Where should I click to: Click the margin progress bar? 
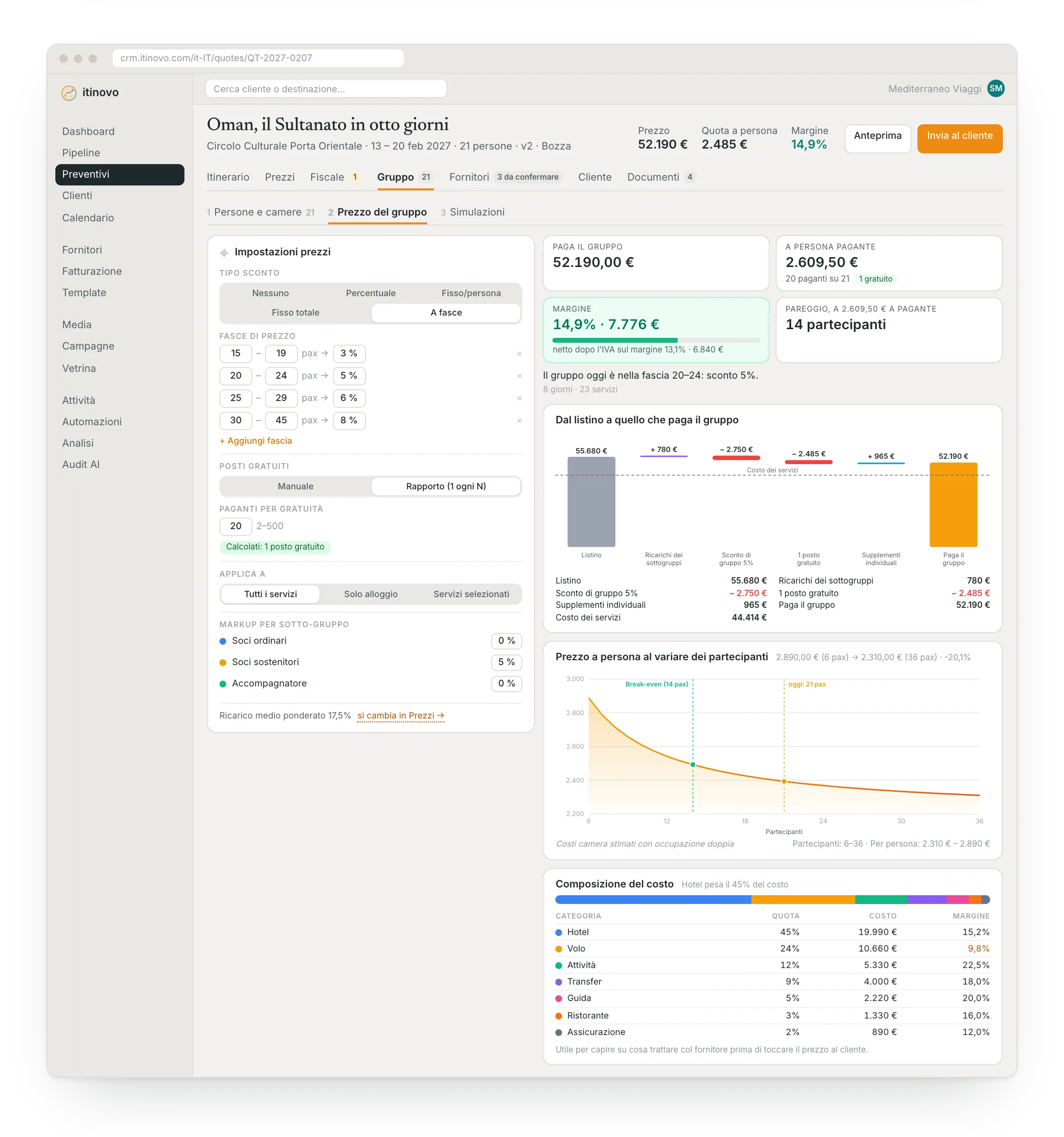click(x=656, y=341)
